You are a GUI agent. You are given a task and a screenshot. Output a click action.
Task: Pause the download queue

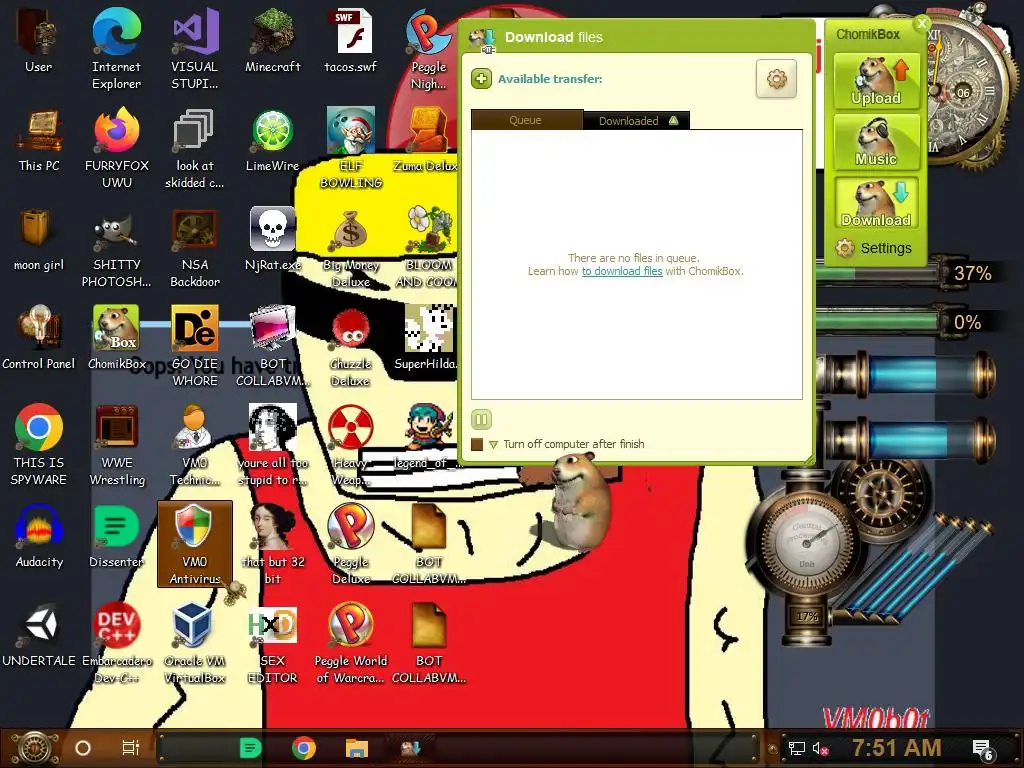tap(481, 419)
